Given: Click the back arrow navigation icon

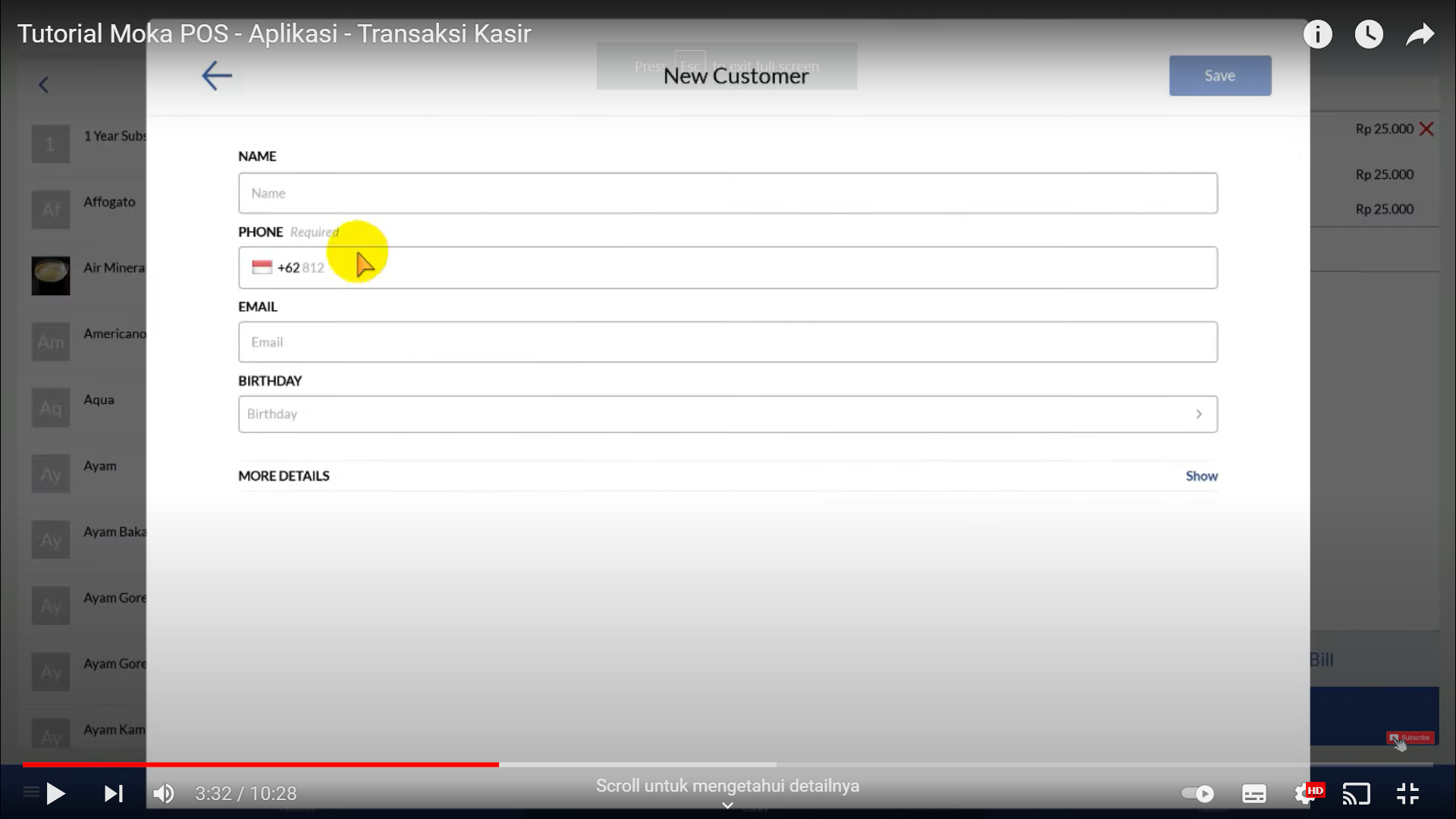Looking at the screenshot, I should tap(217, 75).
